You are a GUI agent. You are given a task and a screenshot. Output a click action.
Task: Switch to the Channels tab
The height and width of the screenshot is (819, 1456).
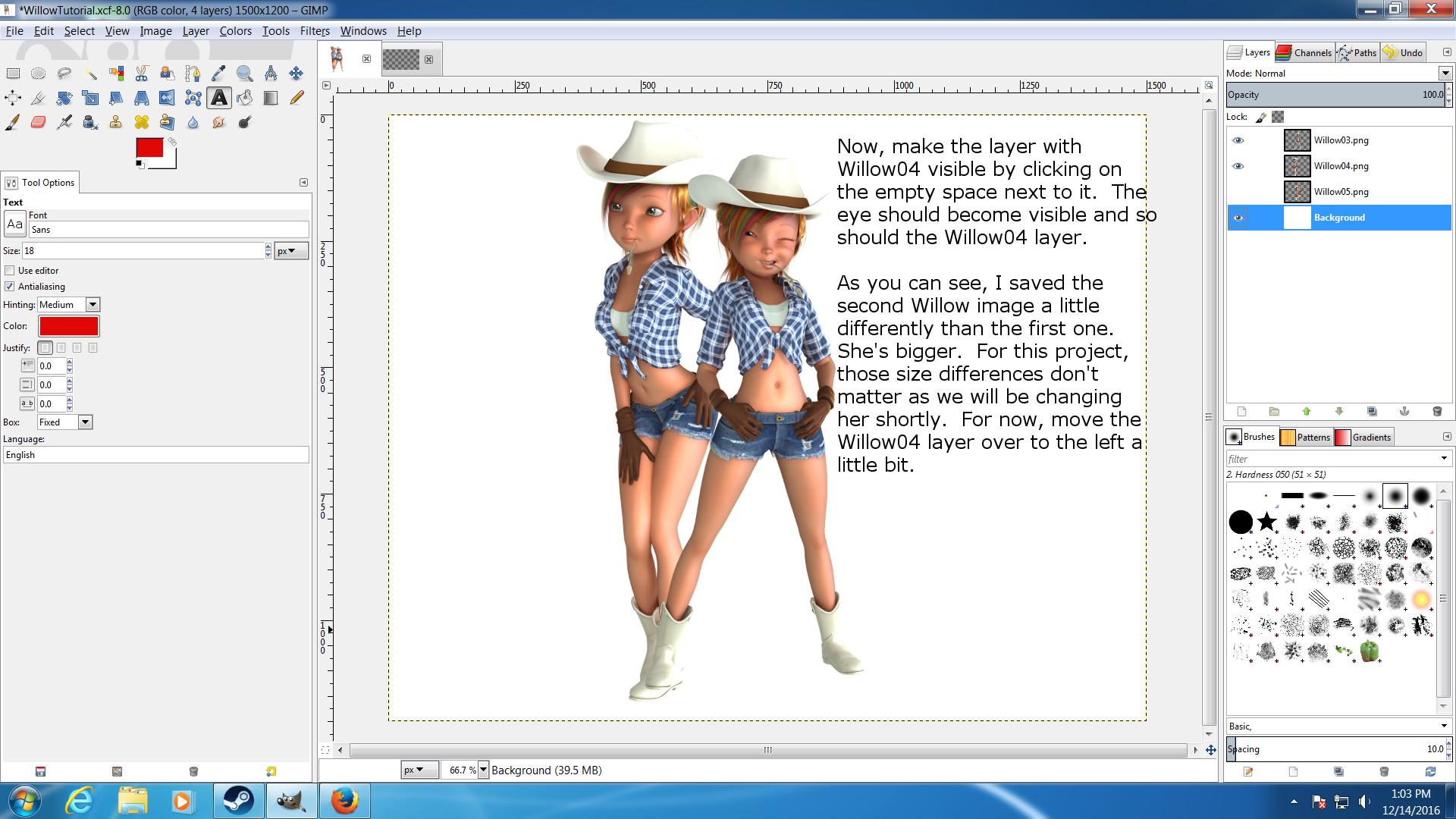point(1304,52)
